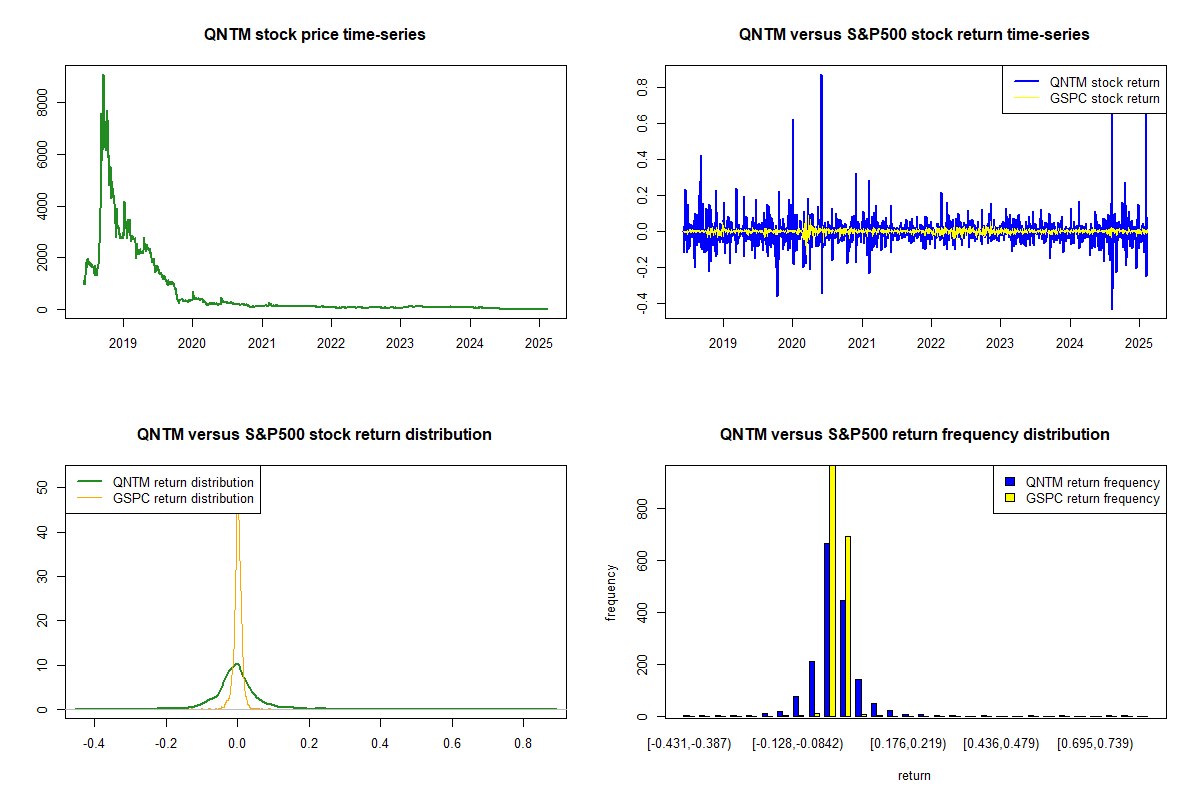Click the yellow GSPC return frequency legend swatch

pos(1011,498)
